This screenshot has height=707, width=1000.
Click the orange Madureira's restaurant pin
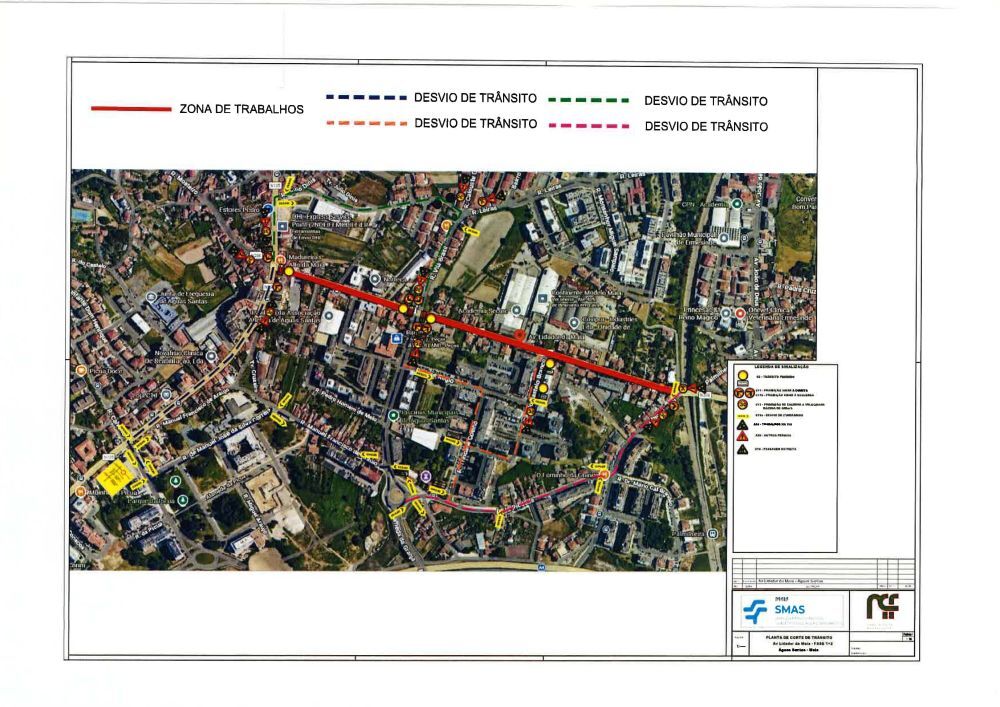[x=279, y=259]
